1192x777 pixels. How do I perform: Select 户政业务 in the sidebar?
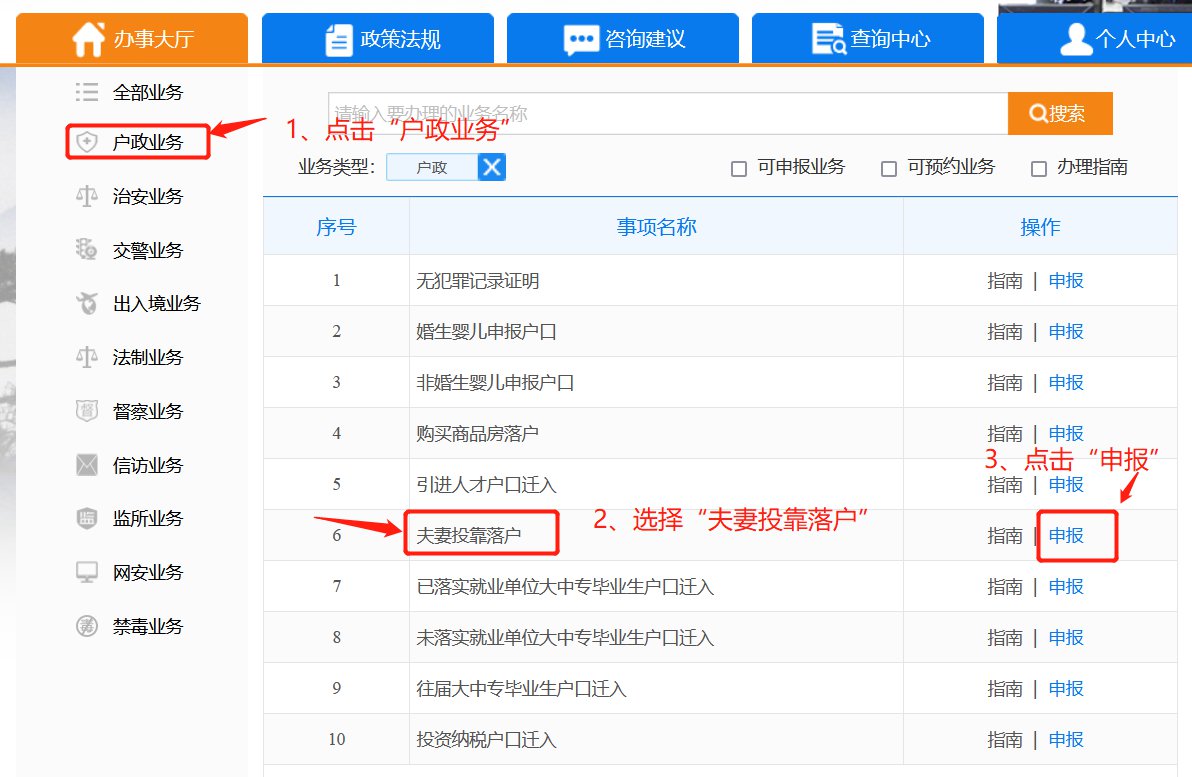pos(147,143)
